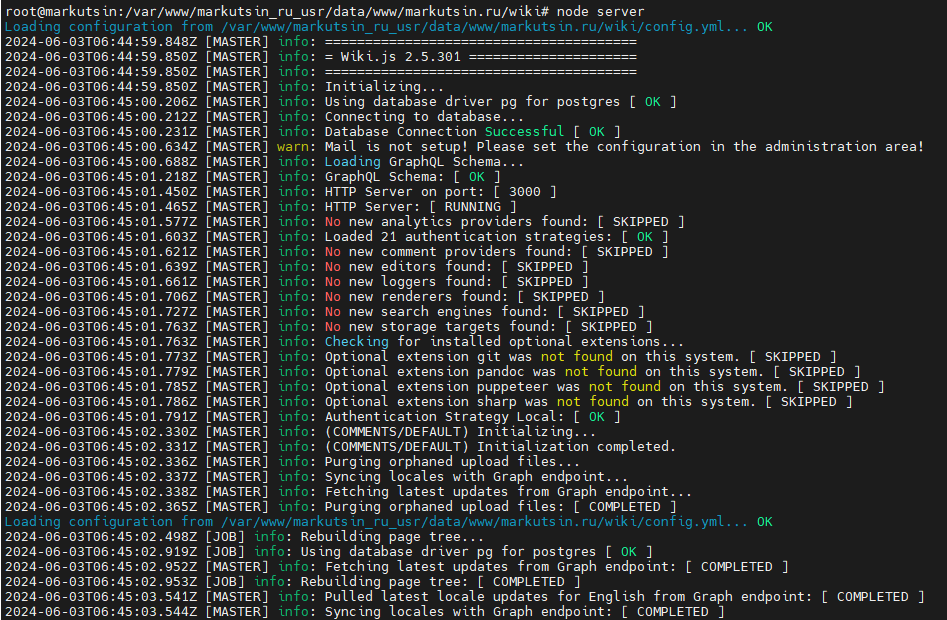Click 'Optional extension pandoc' line
Viewport: 947px width, 620px height.
pyautogui.click(x=432, y=371)
